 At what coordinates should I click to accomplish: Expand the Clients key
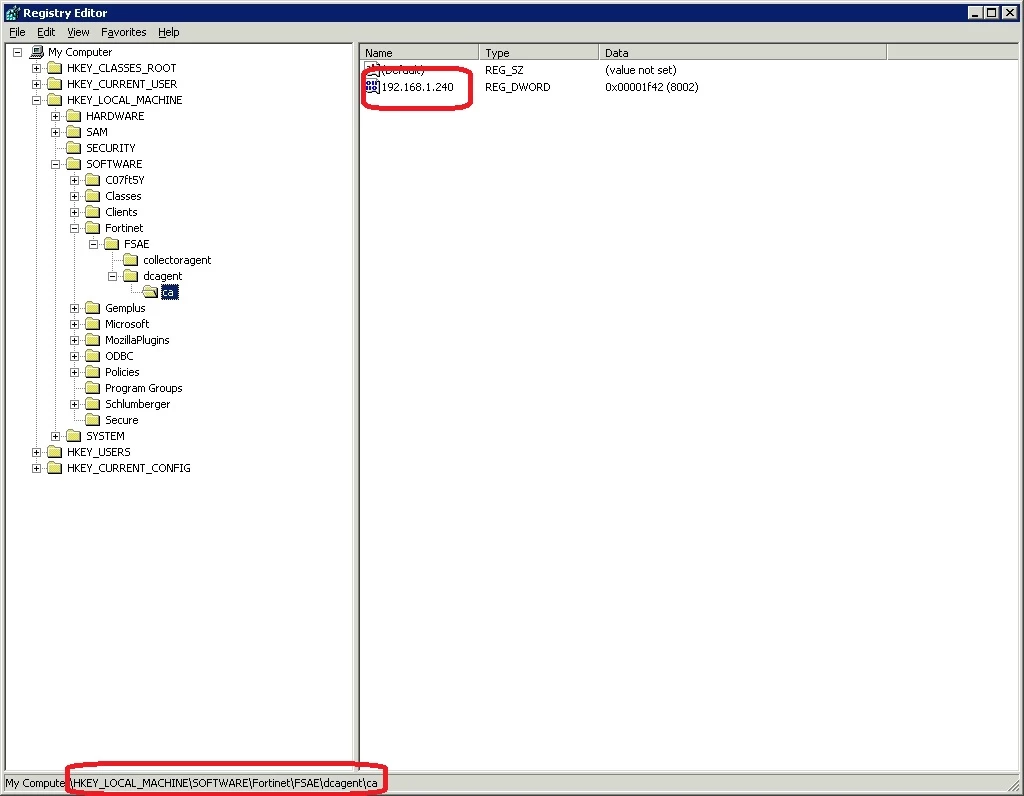point(74,212)
